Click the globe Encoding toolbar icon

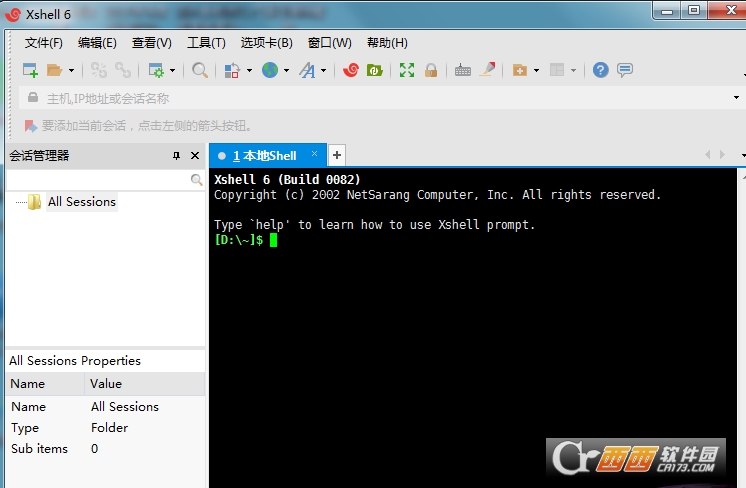[270, 70]
